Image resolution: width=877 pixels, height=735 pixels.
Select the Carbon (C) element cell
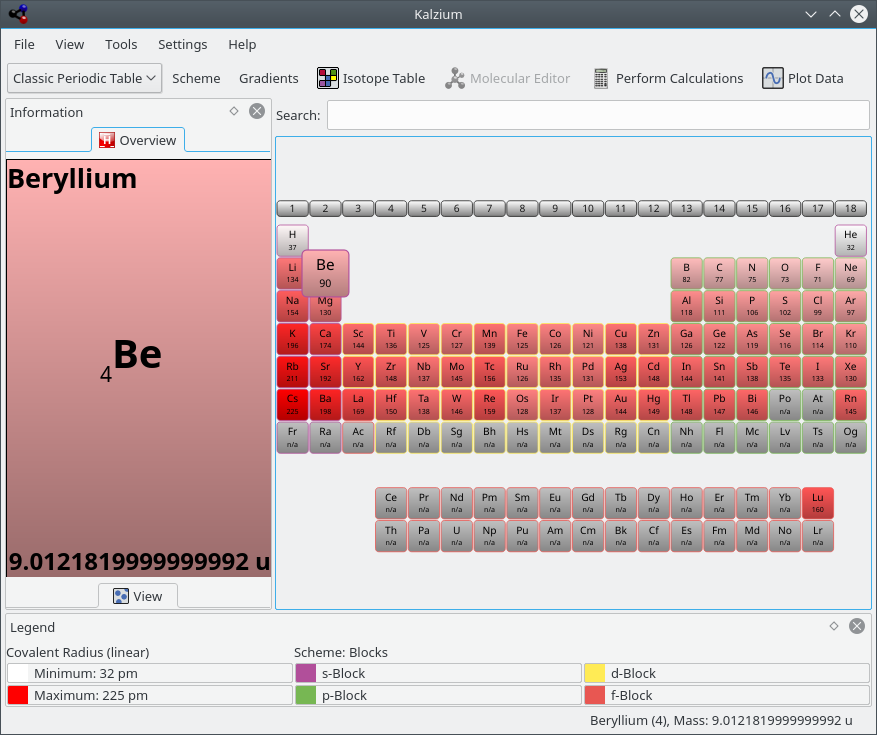719,273
